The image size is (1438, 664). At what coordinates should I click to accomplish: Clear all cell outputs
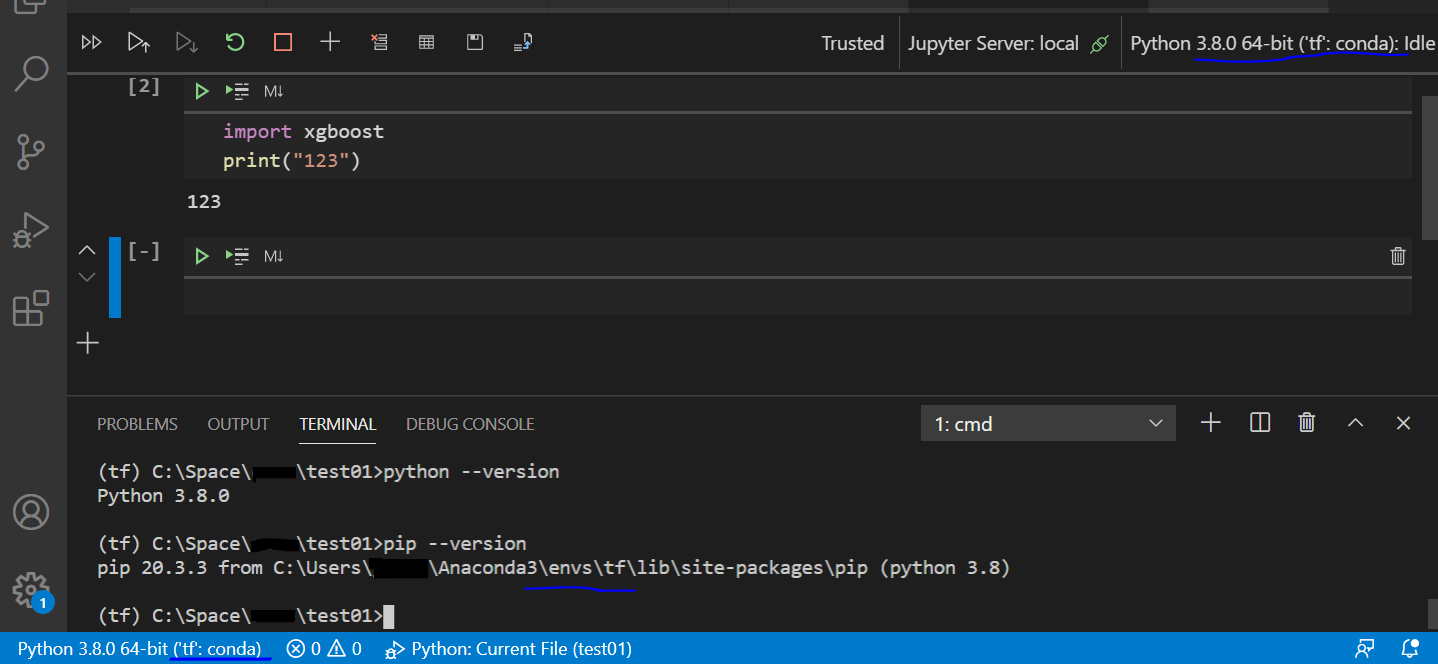click(x=379, y=42)
